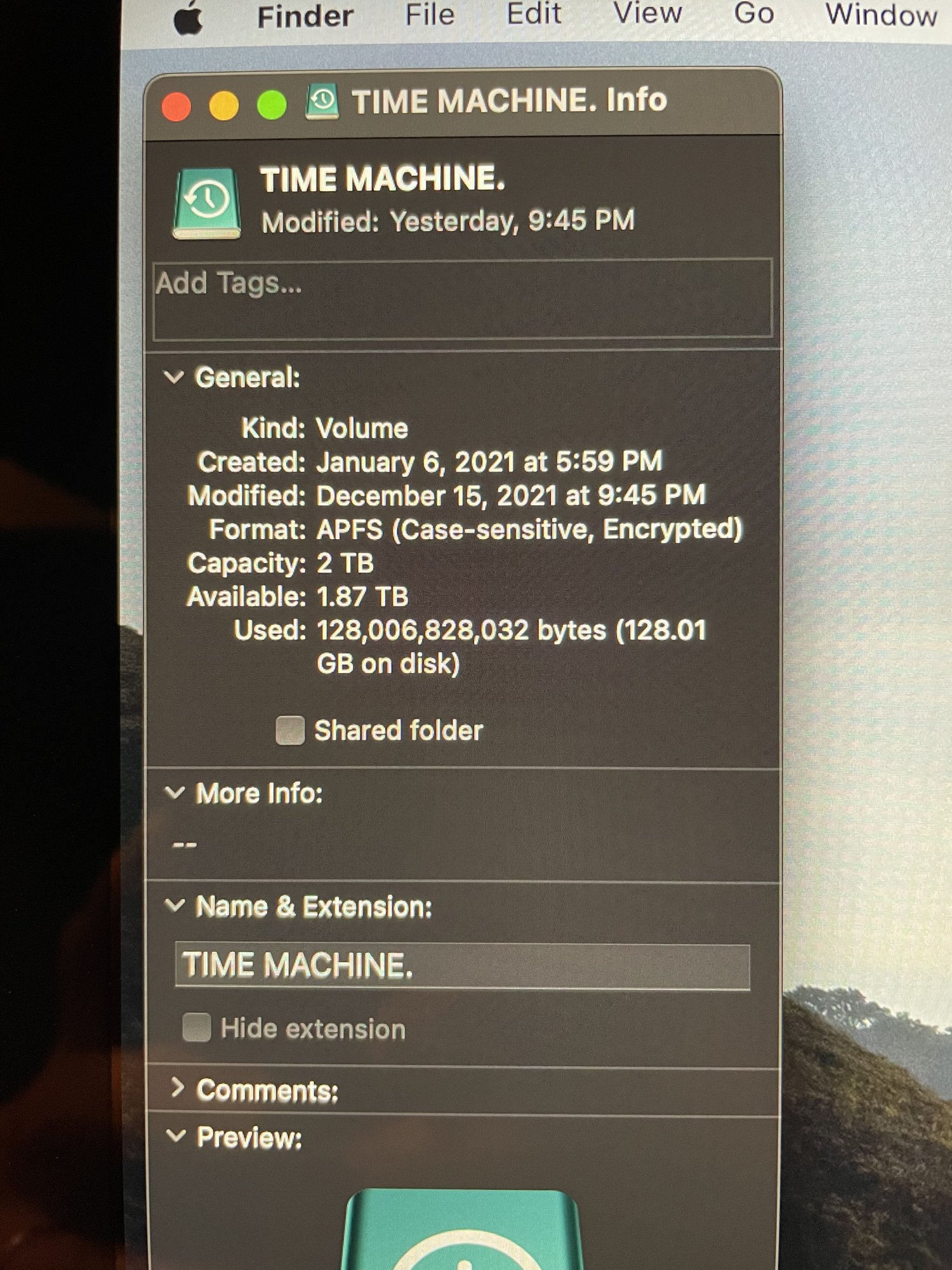Click the Created date January 6, 2021
Screen dimensions: 952x1270
(x=489, y=462)
